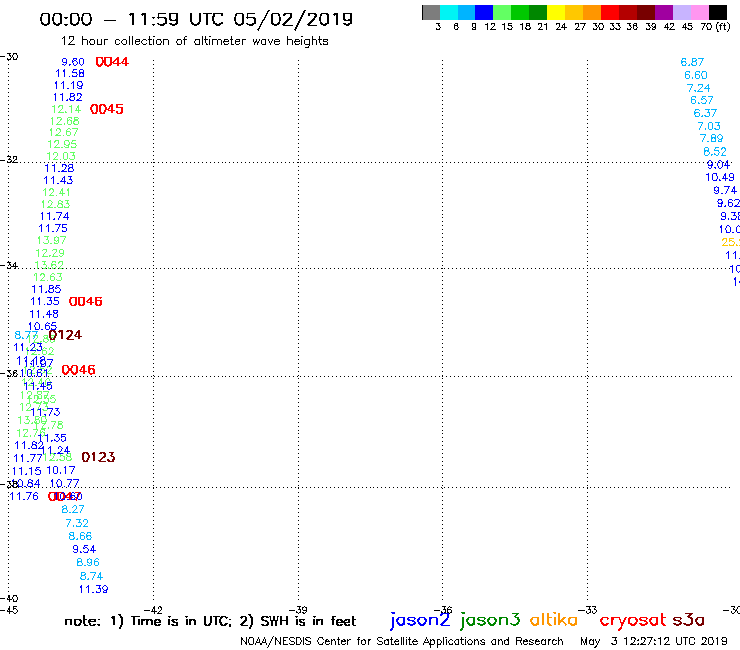The width and height of the screenshot is (740, 650).
Task: Click the wave height value 9.60
Action: point(73,62)
